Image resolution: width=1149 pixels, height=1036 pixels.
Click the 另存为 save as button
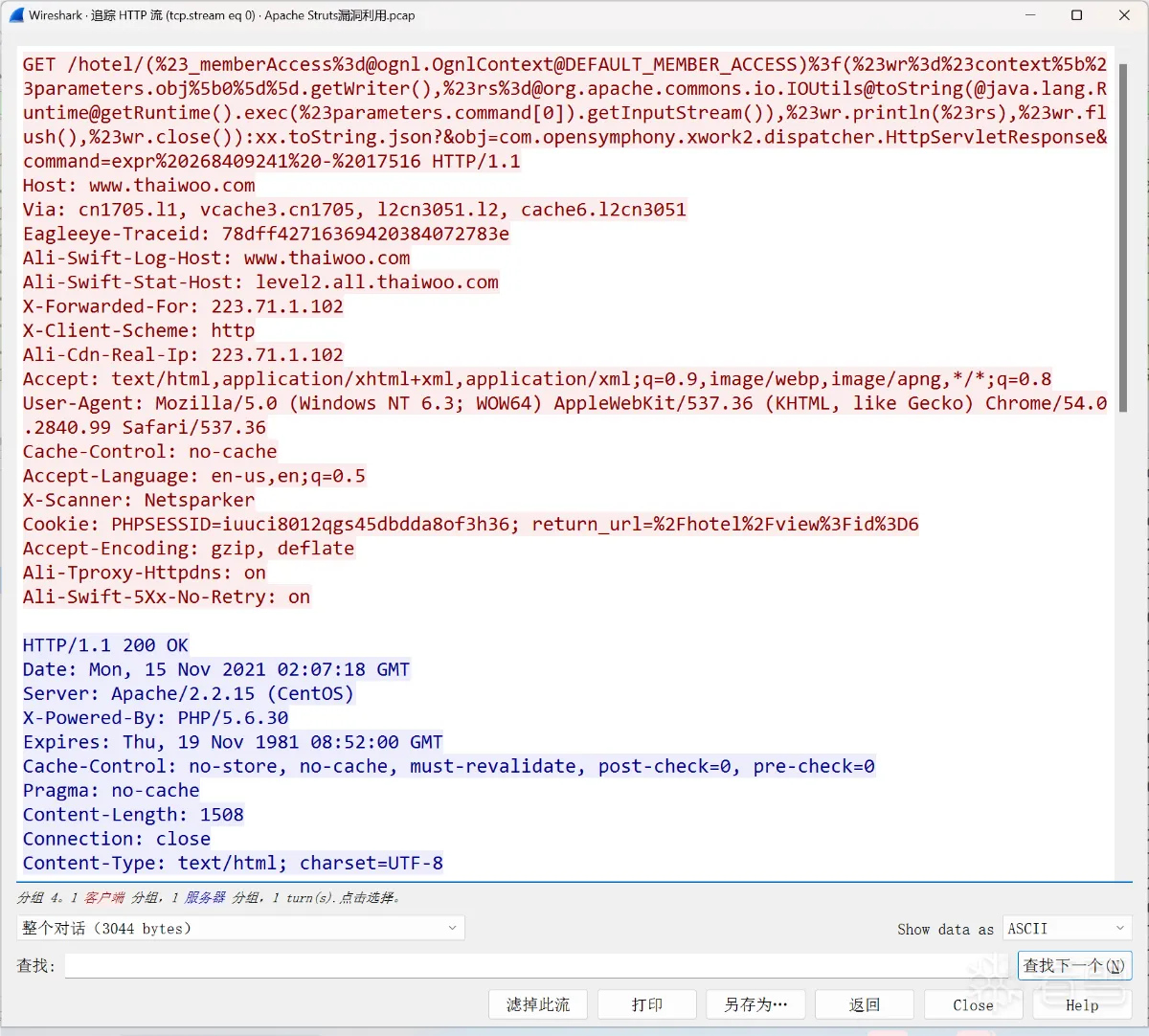[x=755, y=1004]
